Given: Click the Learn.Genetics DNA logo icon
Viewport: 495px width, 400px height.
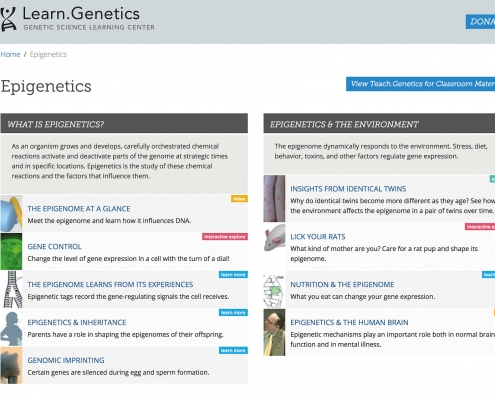Looking at the screenshot, I should click(x=8, y=19).
